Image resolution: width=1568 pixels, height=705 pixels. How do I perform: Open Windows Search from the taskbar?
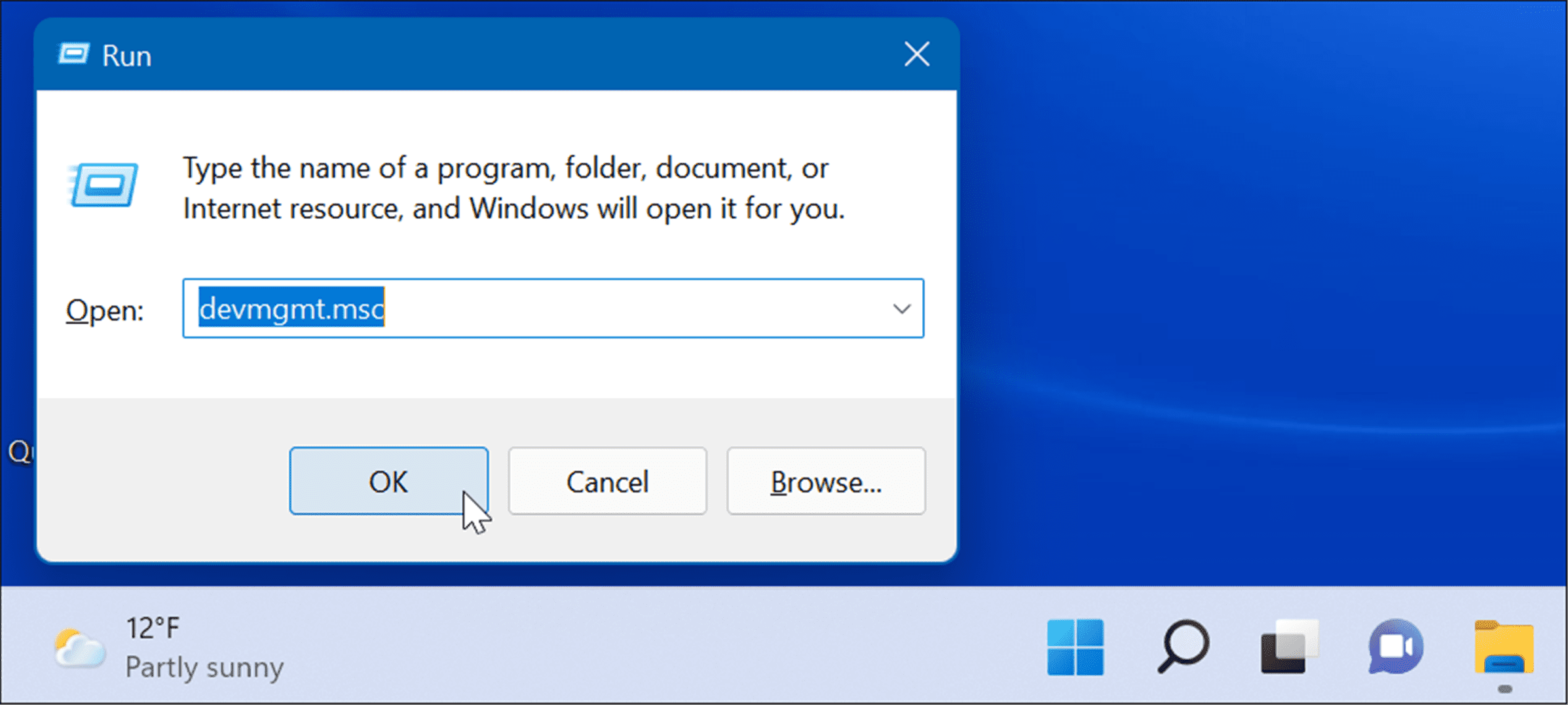click(1182, 646)
